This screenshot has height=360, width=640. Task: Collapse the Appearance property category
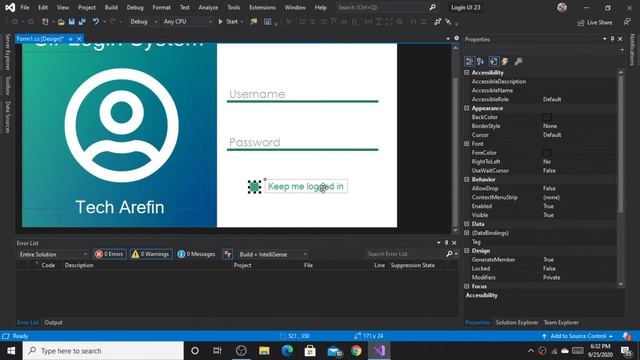pyautogui.click(x=467, y=108)
